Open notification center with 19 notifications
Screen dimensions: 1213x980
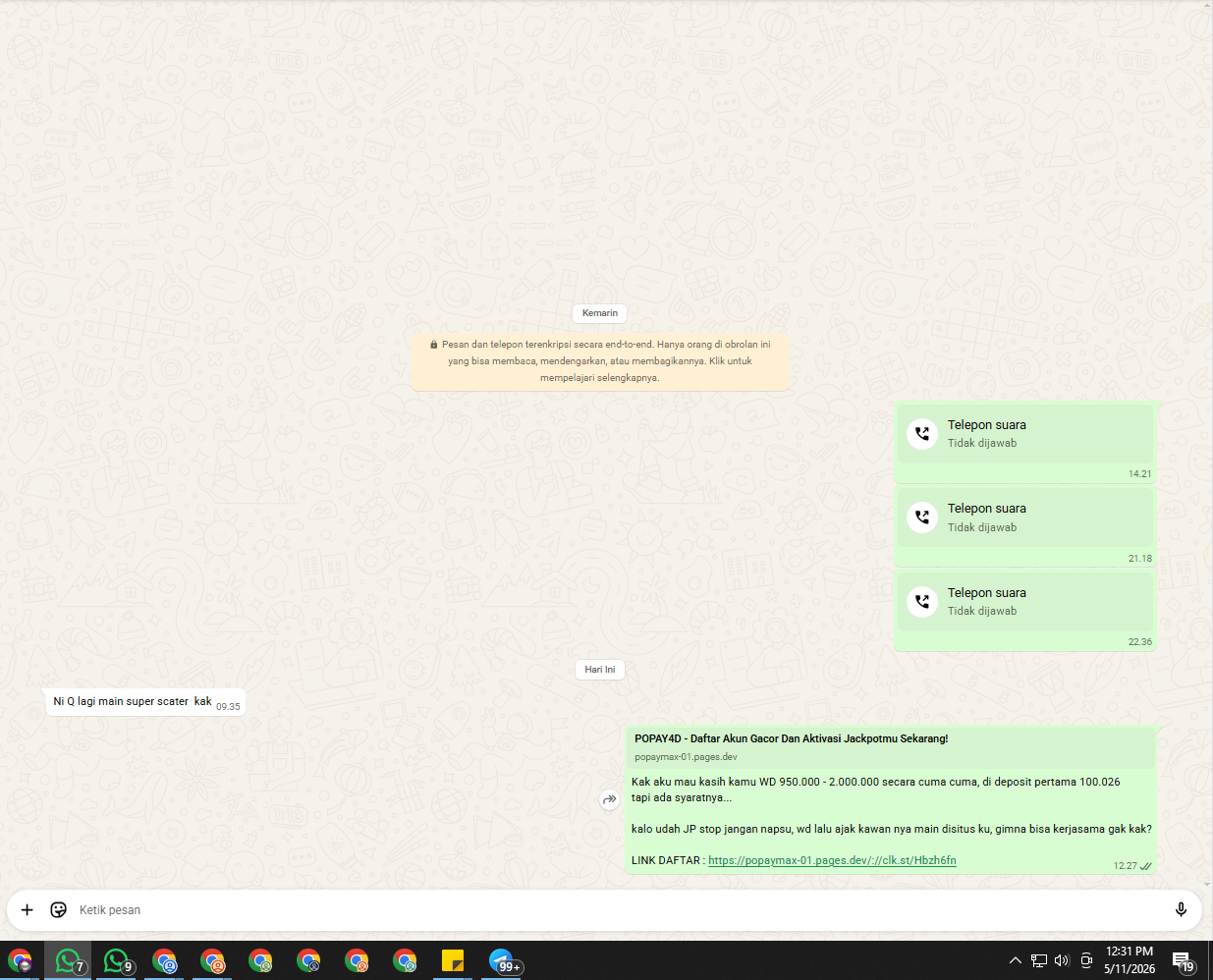(1183, 960)
